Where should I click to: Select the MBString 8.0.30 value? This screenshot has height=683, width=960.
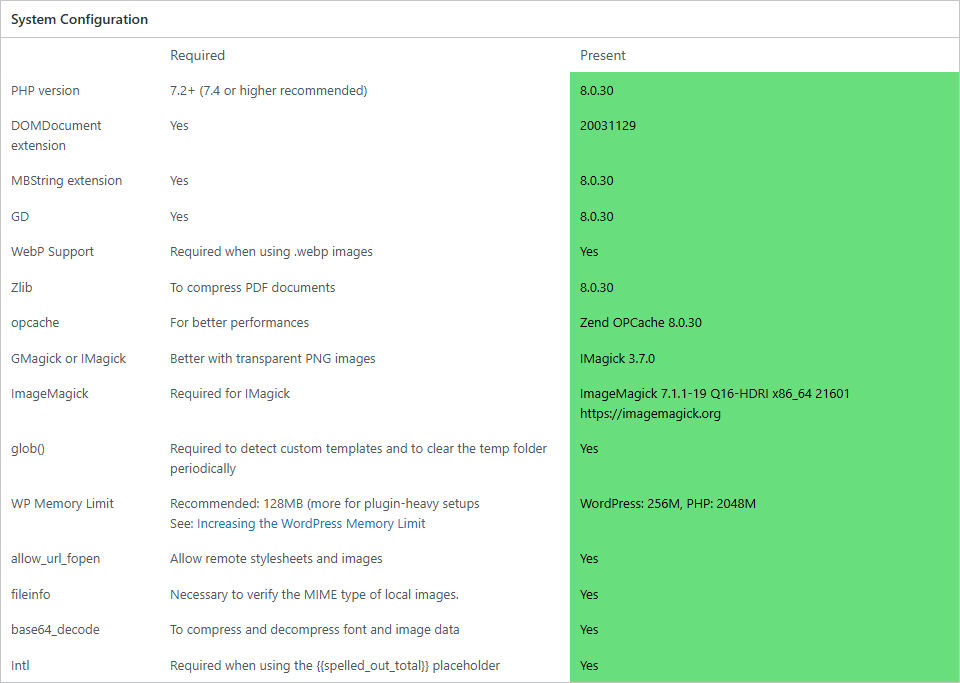click(x=597, y=181)
